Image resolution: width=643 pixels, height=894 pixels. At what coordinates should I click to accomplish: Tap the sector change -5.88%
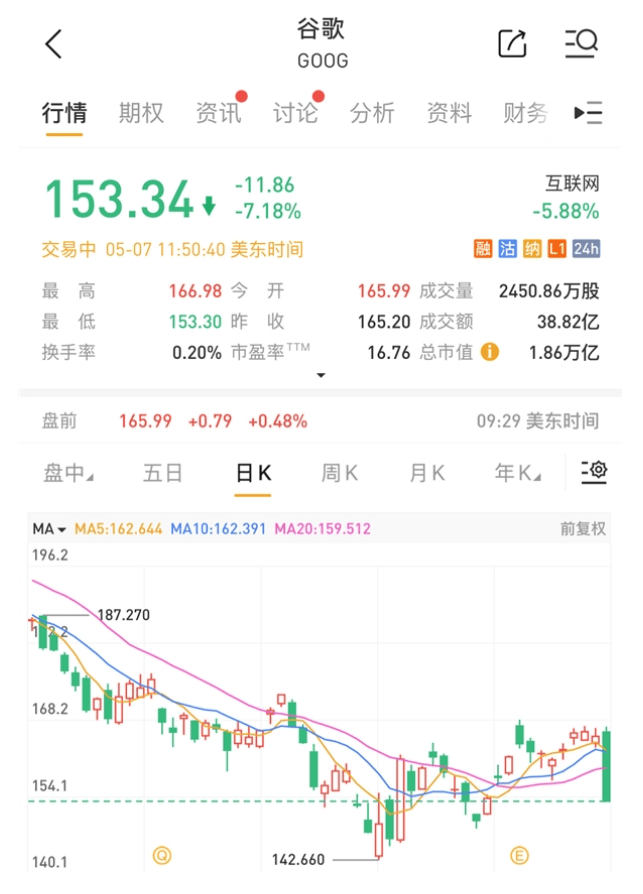566,211
